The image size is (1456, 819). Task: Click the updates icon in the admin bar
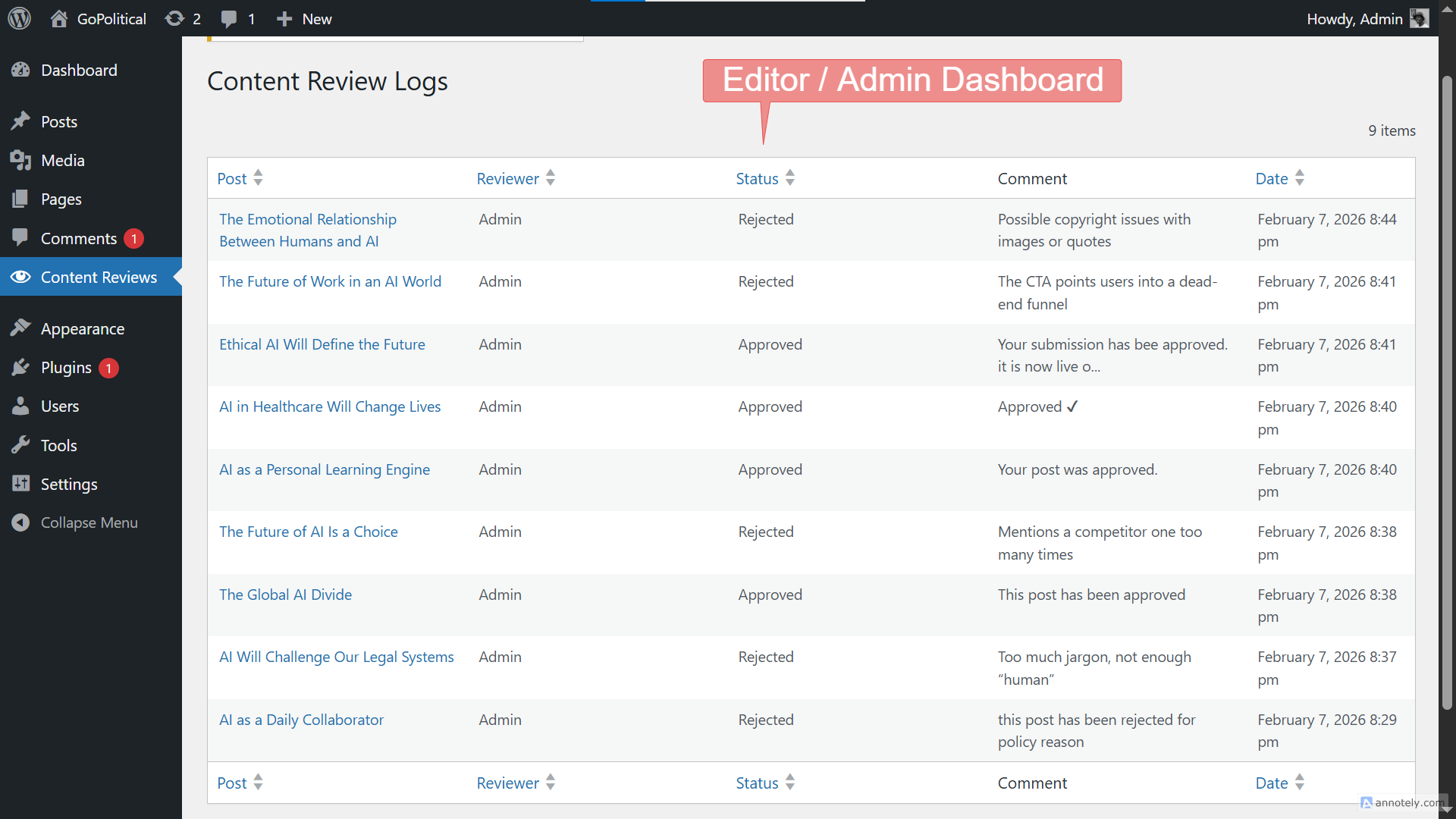point(174,18)
